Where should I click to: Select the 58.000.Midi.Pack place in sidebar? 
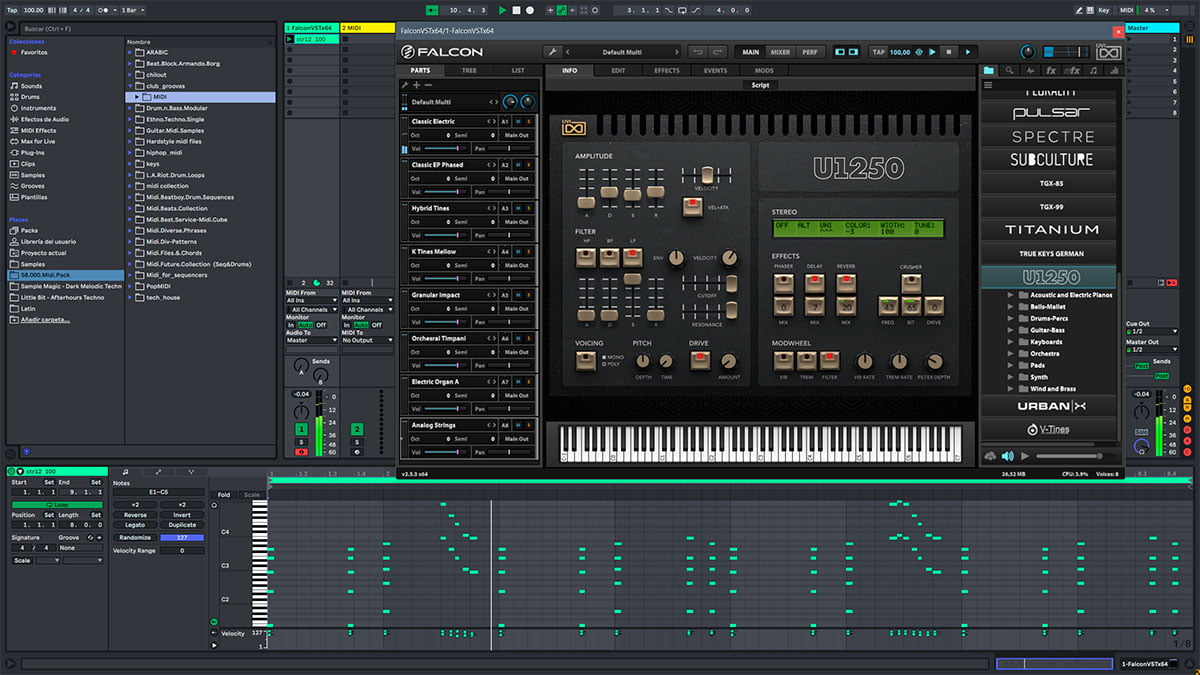coord(64,274)
